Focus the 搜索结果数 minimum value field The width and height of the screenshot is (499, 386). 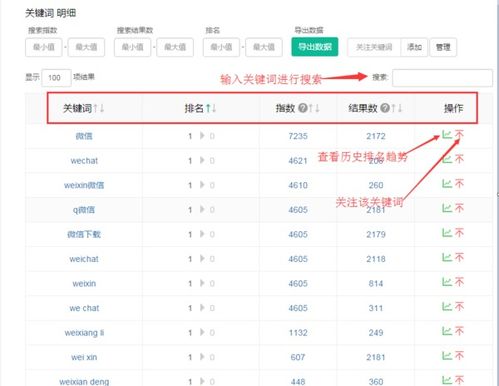point(132,47)
